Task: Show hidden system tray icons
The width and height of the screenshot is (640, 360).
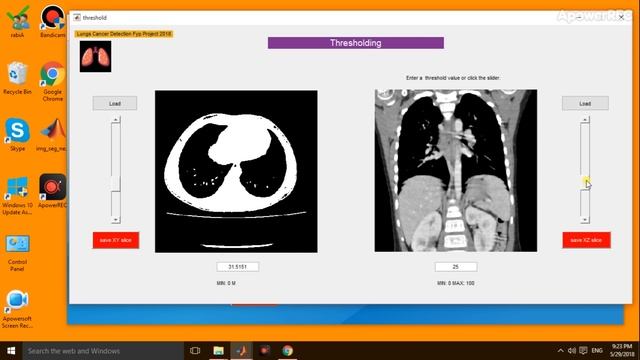Action: pos(560,351)
